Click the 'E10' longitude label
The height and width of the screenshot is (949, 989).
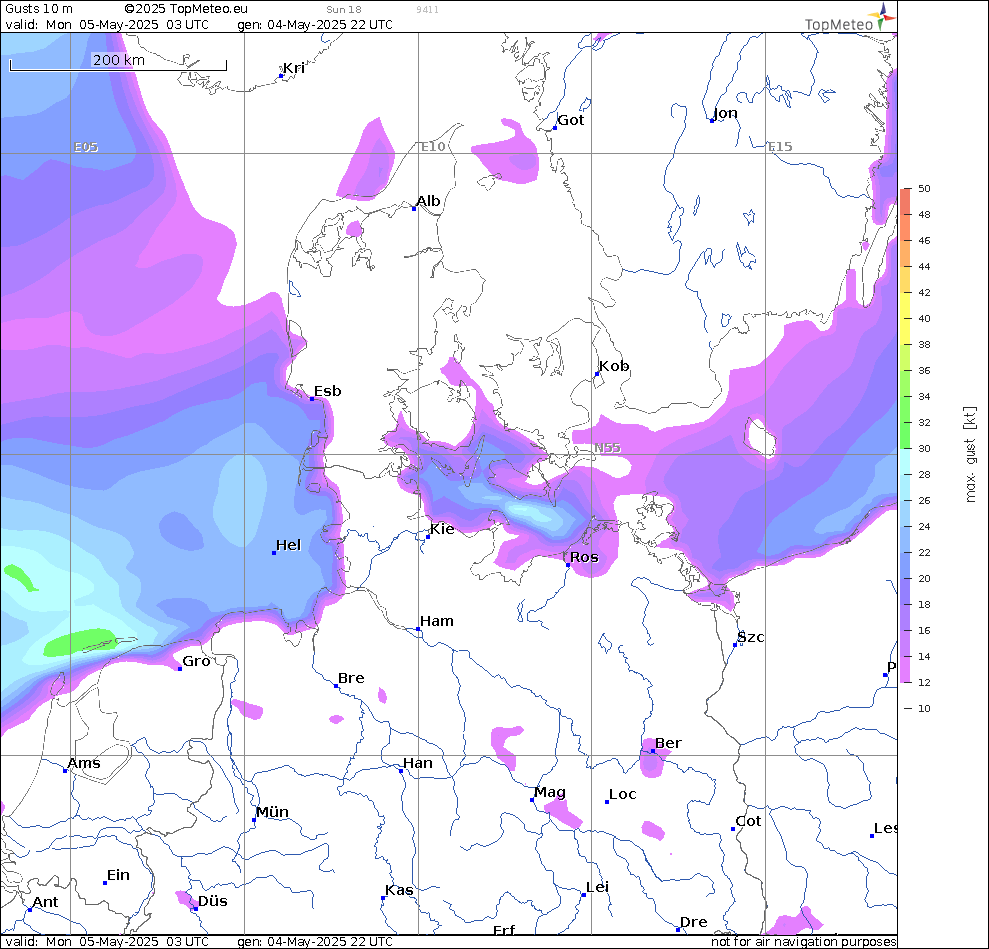pyautogui.click(x=433, y=146)
